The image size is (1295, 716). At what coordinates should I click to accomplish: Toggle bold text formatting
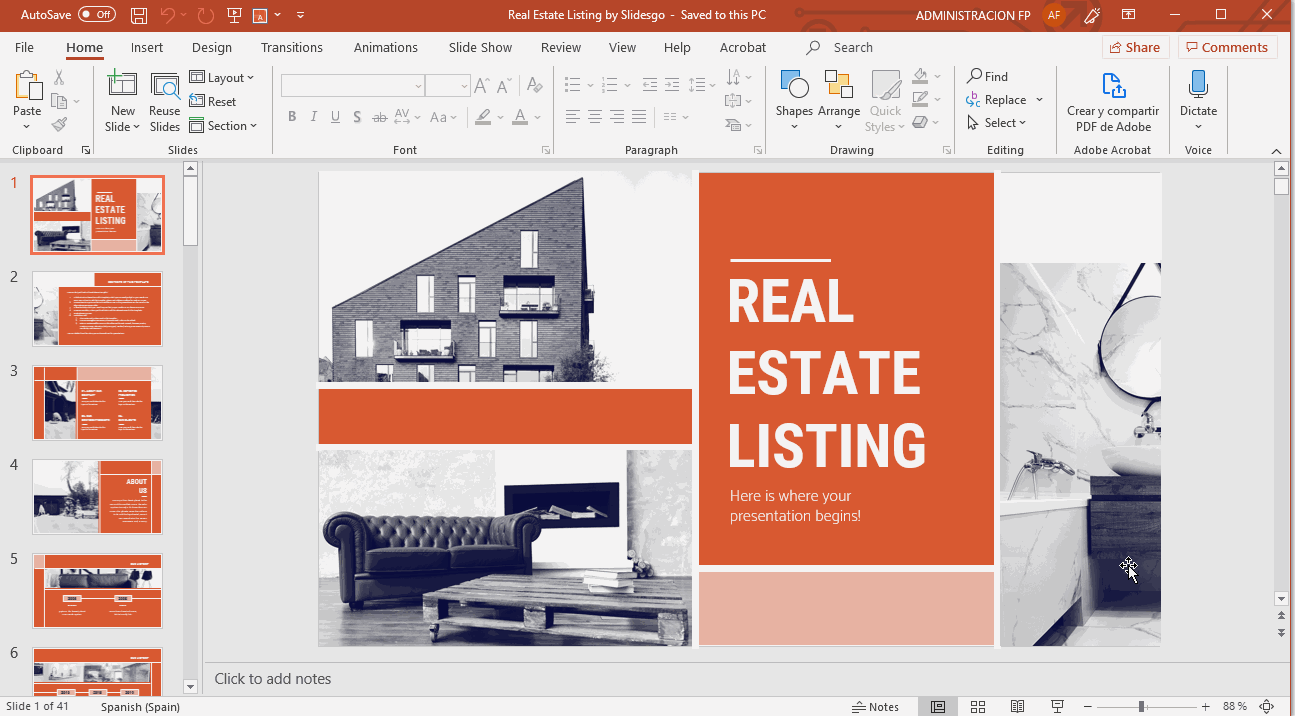pyautogui.click(x=292, y=117)
